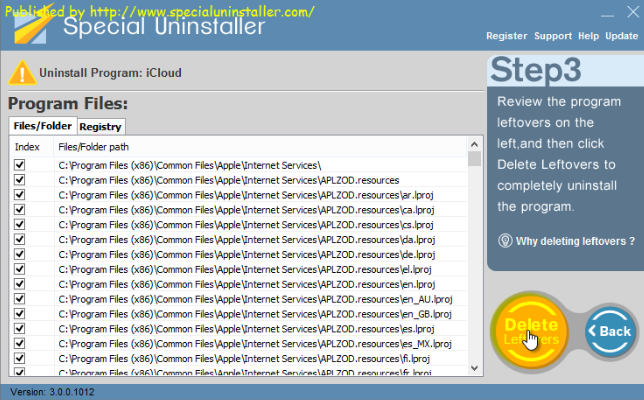
Task: Check for updates via Update link
Action: coord(621,36)
